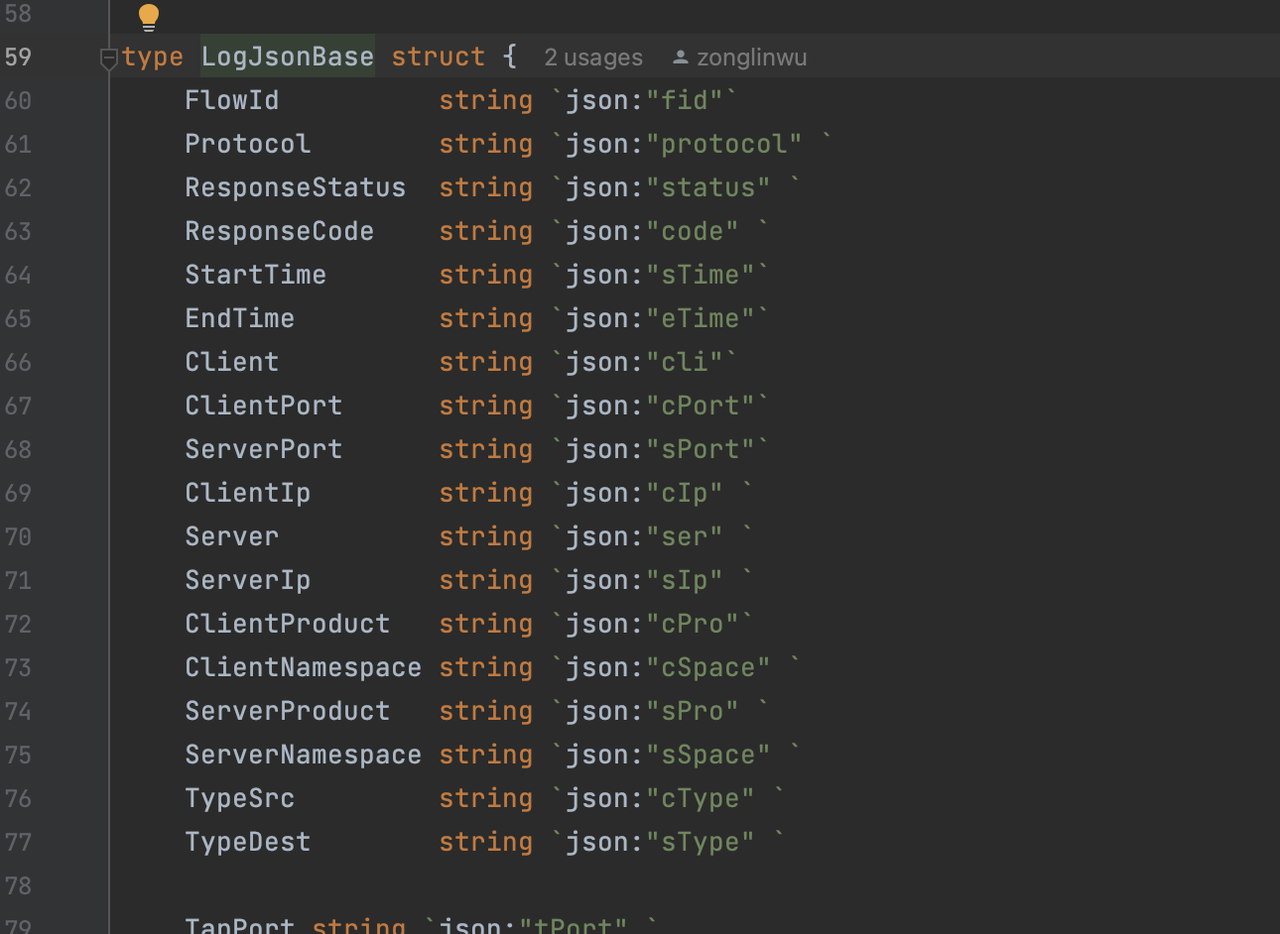Click the Client field on line 66
This screenshot has width=1280, height=934.
coord(232,362)
